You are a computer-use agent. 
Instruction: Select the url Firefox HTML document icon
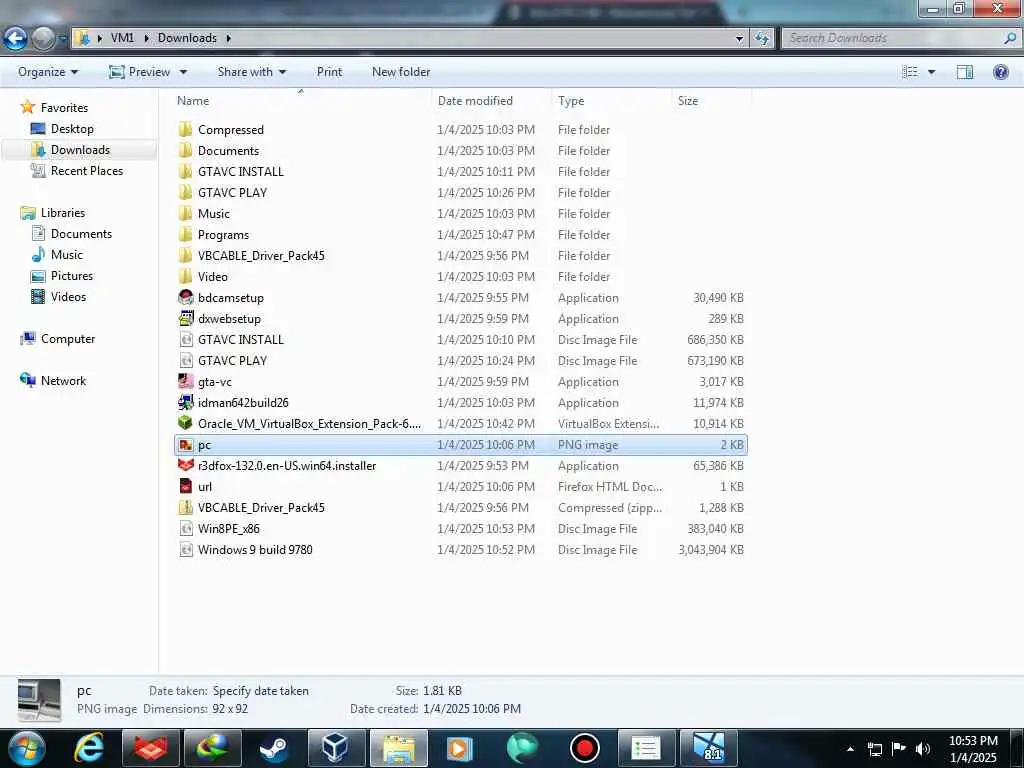[x=185, y=487]
